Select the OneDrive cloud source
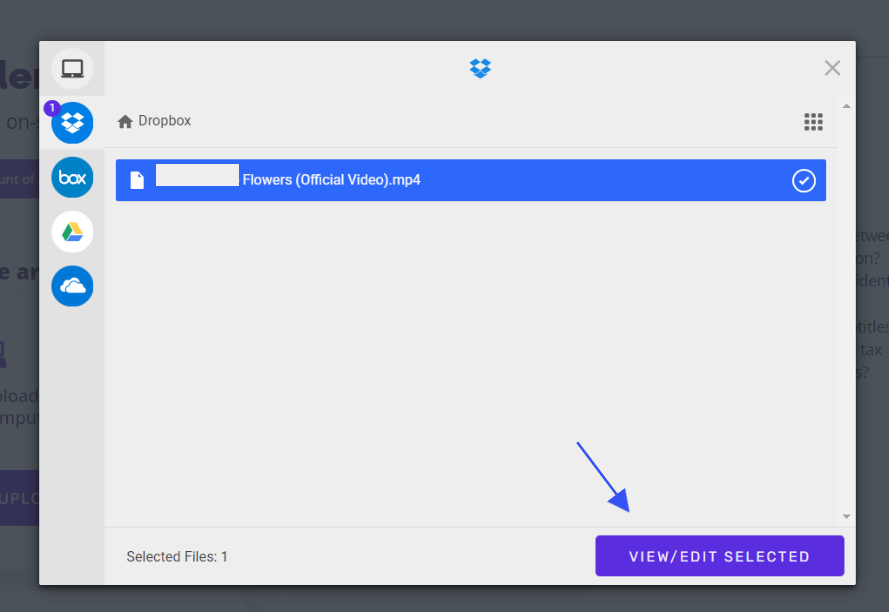This screenshot has width=889, height=612. [72, 286]
